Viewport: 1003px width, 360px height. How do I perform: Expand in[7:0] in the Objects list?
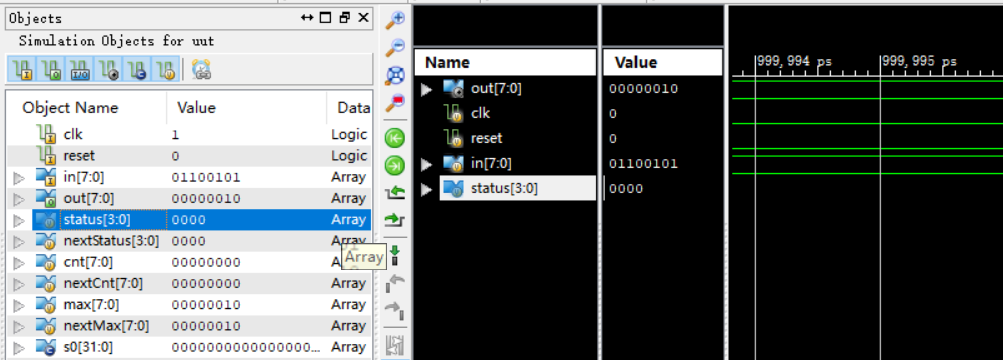pyautogui.click(x=19, y=177)
